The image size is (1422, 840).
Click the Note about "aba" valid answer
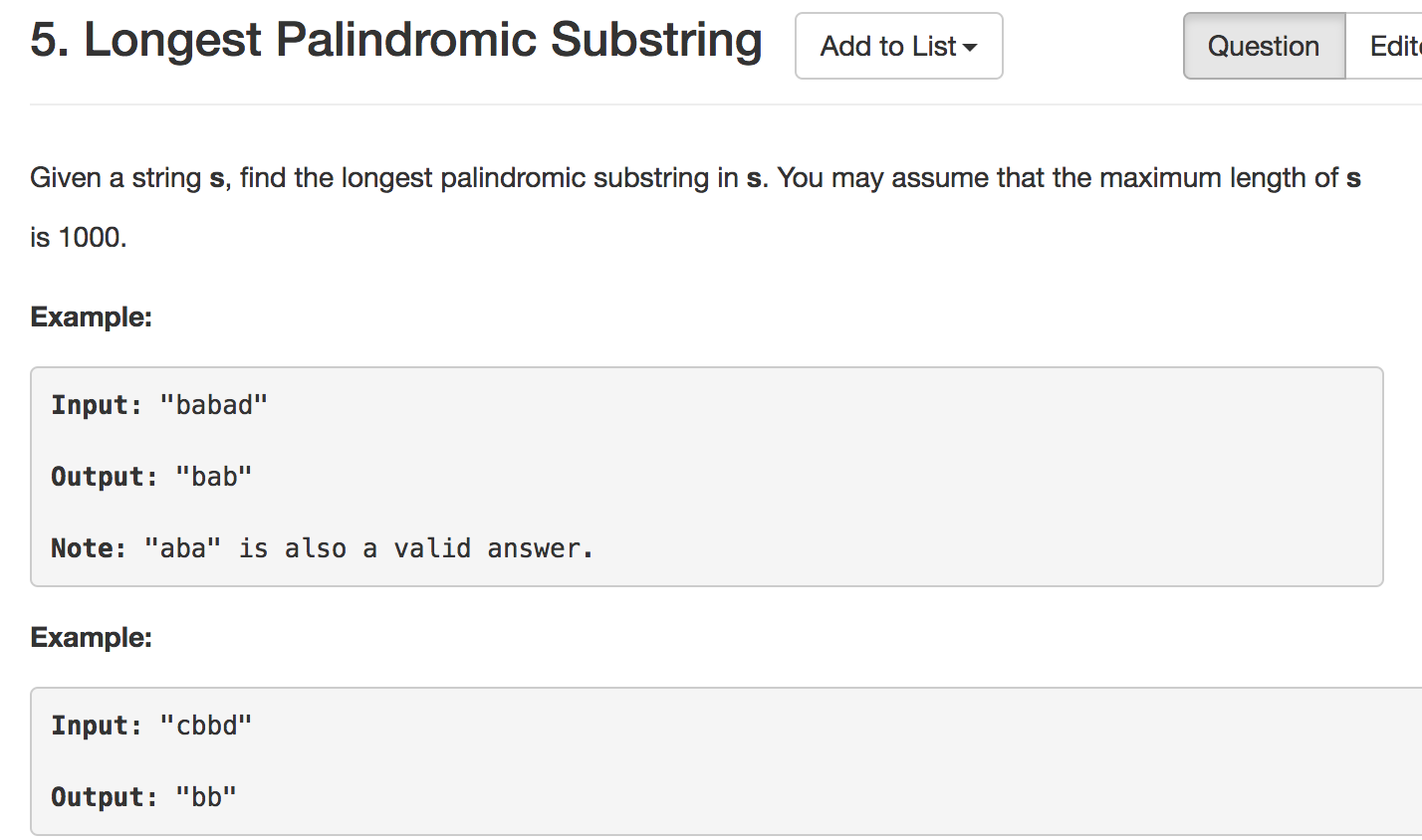[322, 548]
